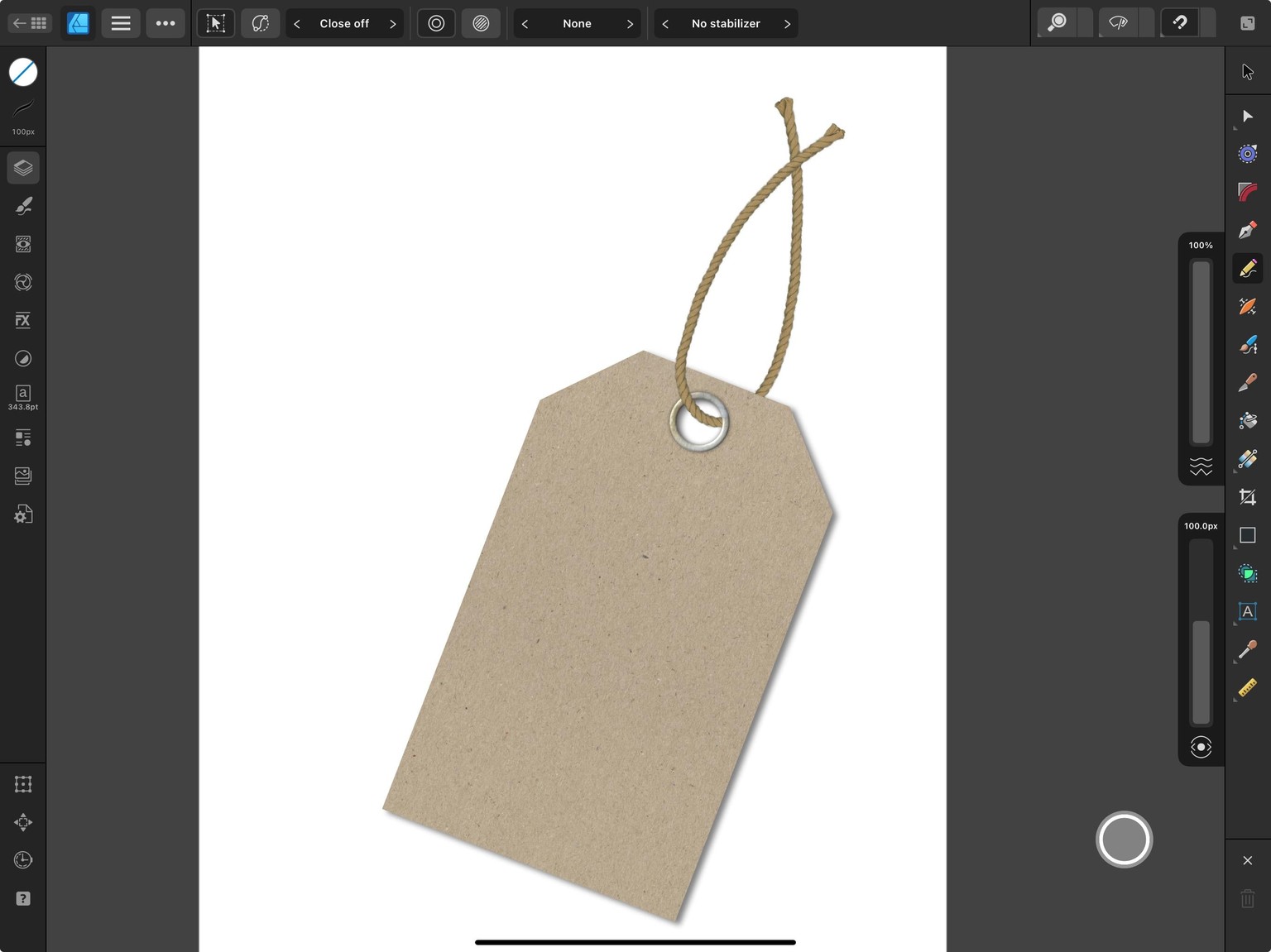1271x952 pixels.
Task: Open the zoom options panel
Action: tap(1085, 23)
